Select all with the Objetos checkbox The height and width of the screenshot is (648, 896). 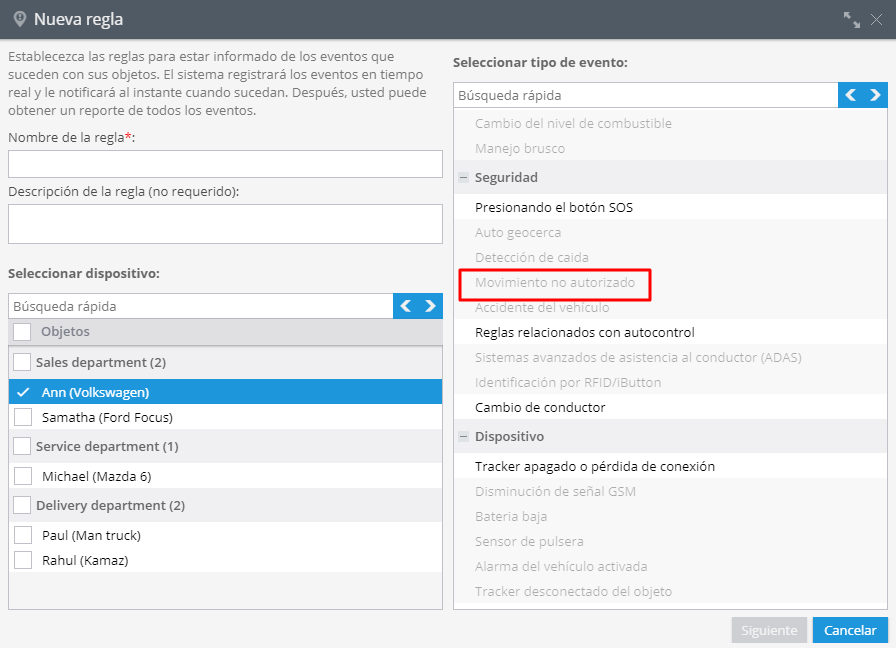coord(23,332)
